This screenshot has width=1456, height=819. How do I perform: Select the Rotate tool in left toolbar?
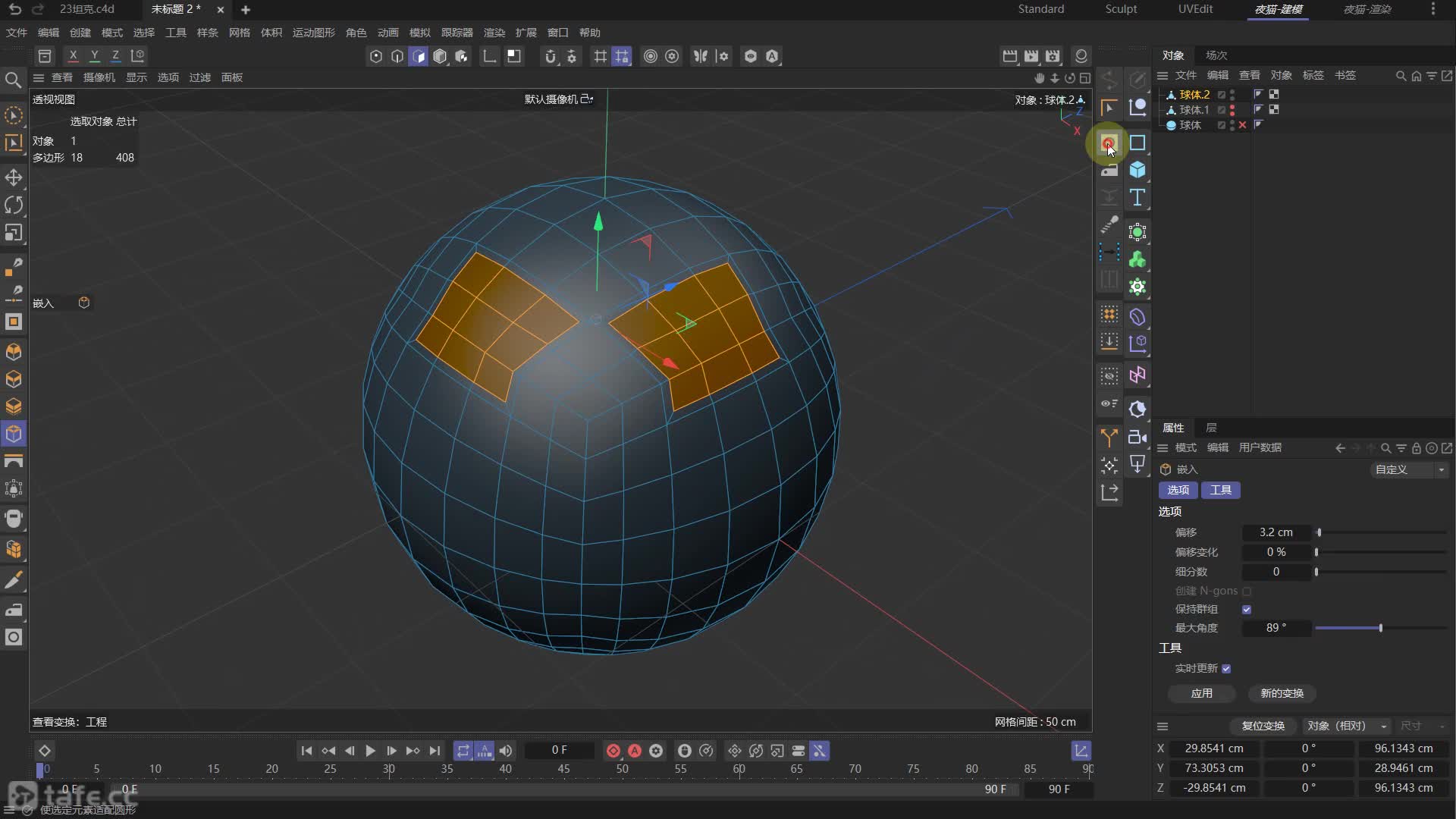pos(14,205)
